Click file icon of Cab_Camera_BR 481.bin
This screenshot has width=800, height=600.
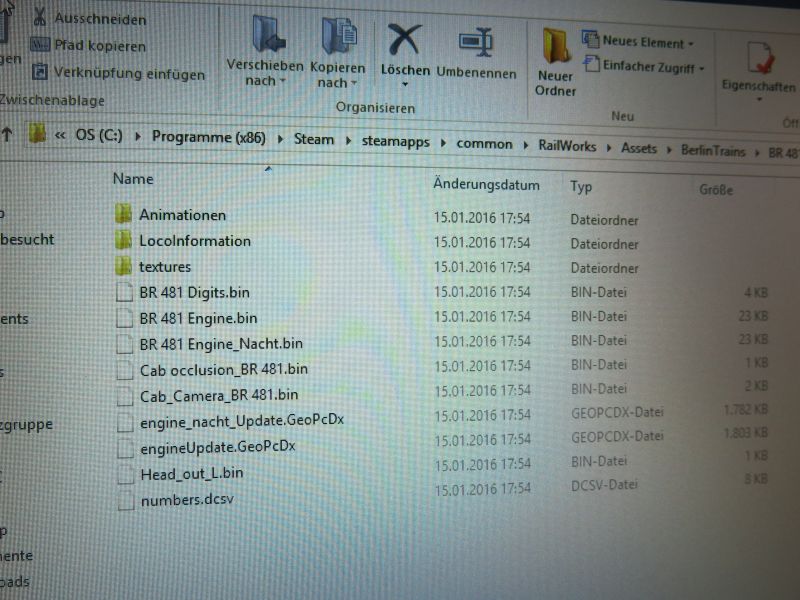coord(124,395)
